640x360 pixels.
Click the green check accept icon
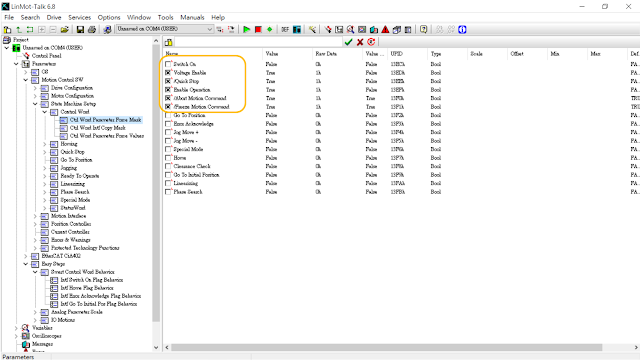click(x=348, y=42)
